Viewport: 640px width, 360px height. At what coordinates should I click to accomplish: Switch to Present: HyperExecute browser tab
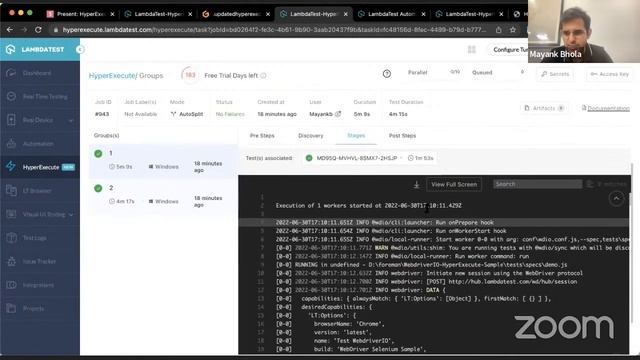coord(80,14)
